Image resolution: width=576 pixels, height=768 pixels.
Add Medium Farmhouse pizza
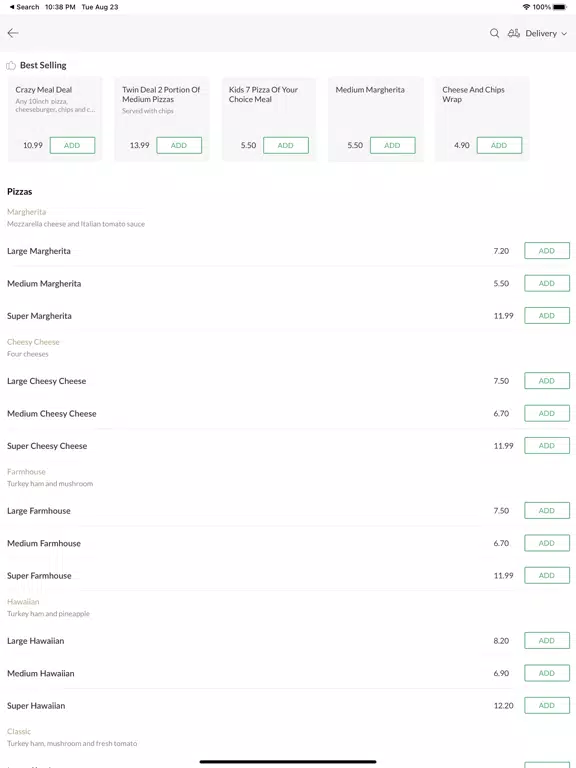tap(547, 543)
